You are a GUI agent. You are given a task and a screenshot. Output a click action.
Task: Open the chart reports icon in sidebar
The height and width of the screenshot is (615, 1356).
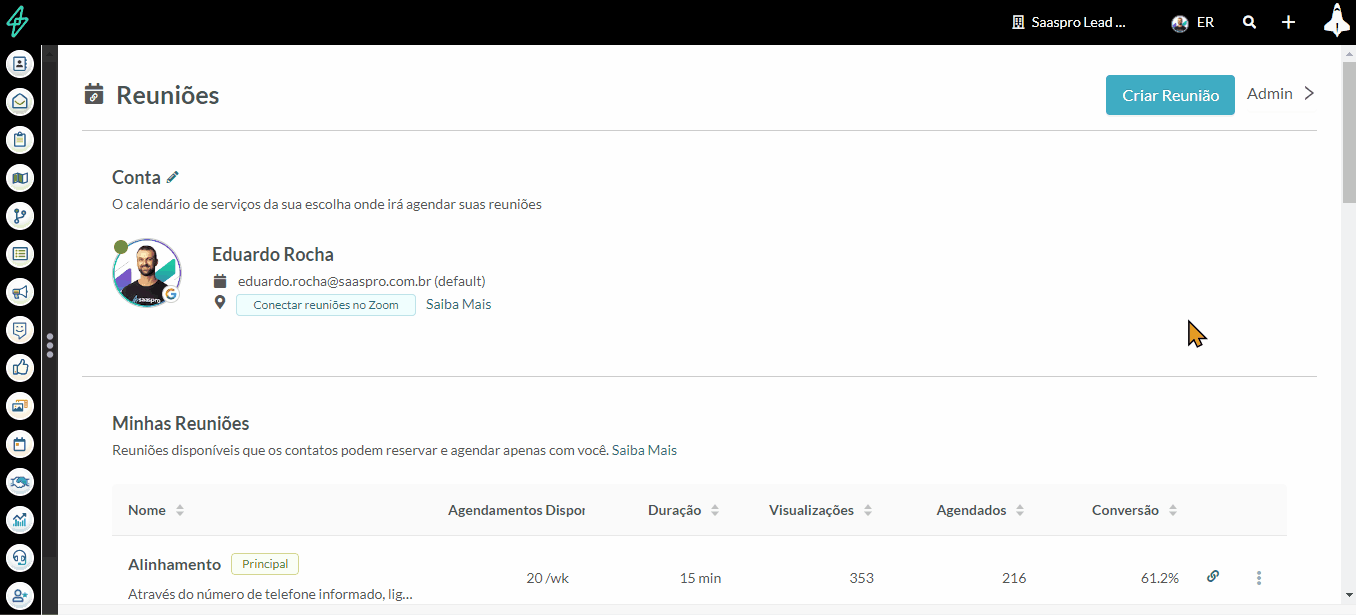tap(20, 520)
